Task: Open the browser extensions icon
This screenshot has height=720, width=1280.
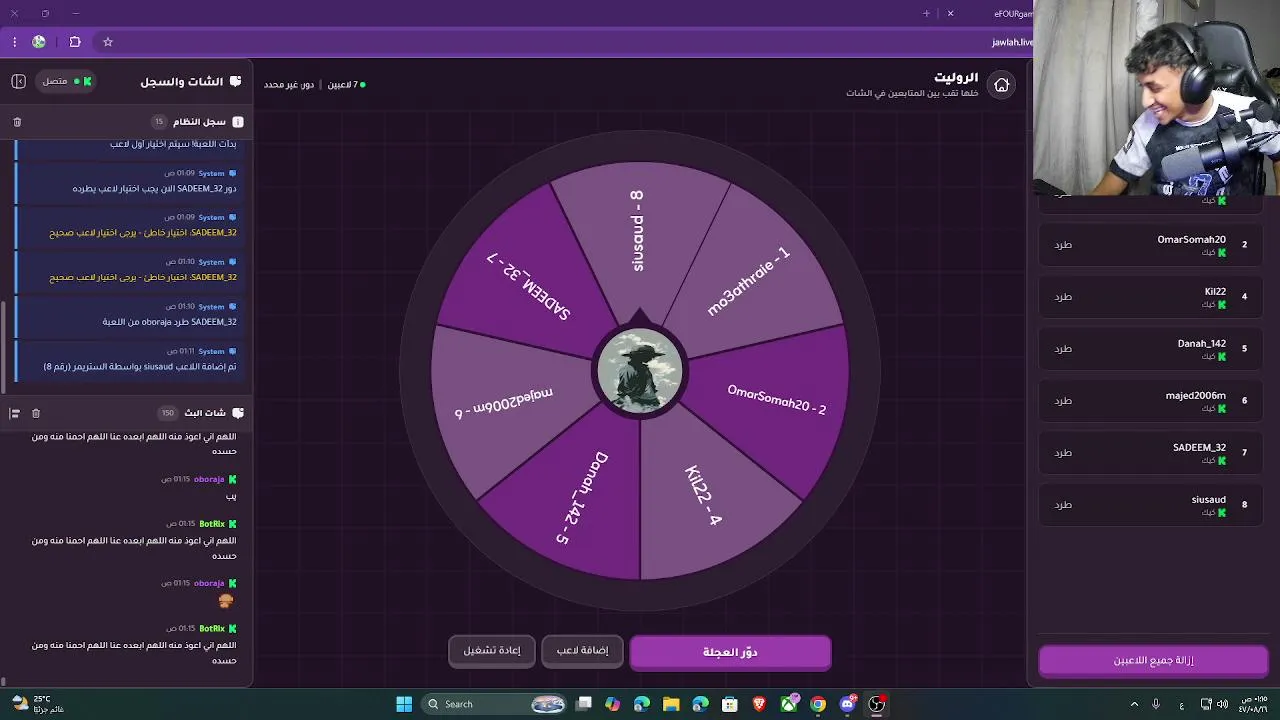Action: coord(75,42)
